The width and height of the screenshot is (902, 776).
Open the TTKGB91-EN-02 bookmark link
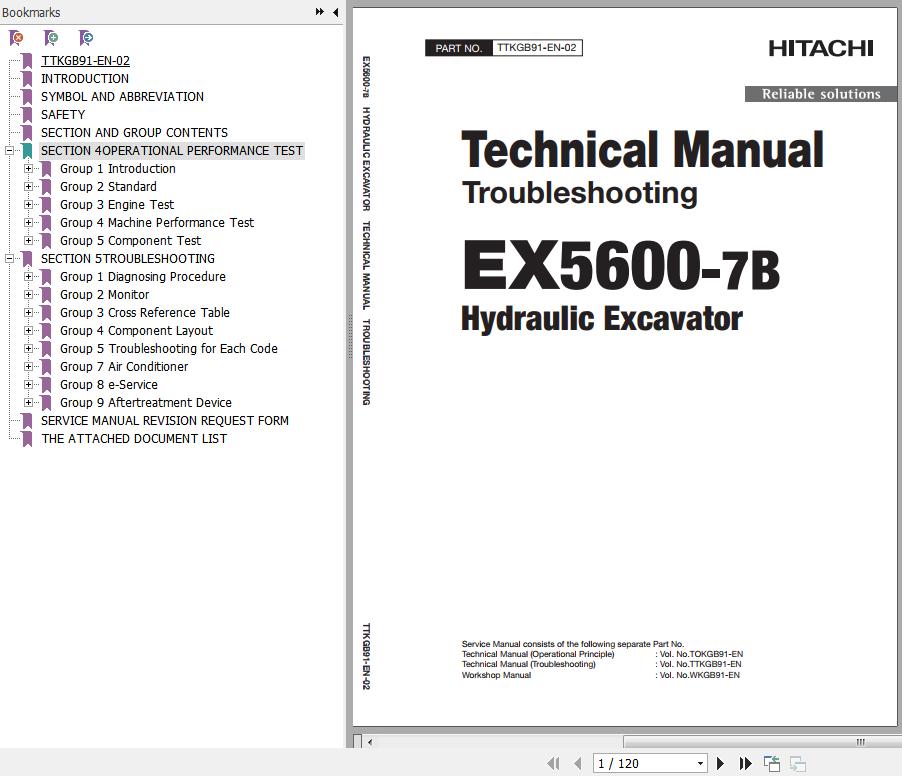[85, 61]
